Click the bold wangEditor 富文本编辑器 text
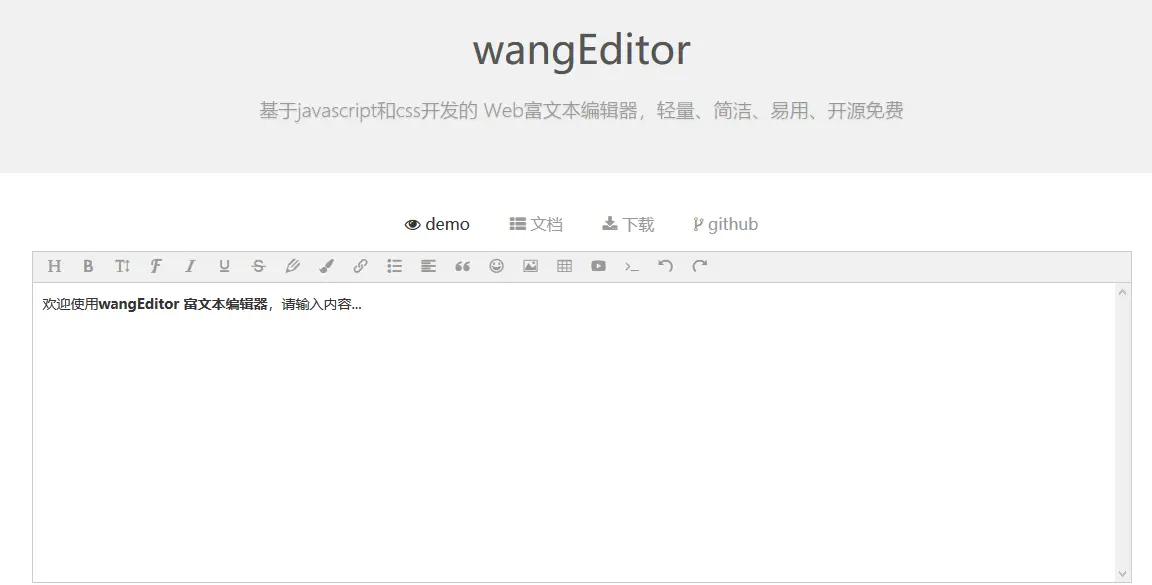Image resolution: width=1152 pixels, height=585 pixels. [x=183, y=304]
